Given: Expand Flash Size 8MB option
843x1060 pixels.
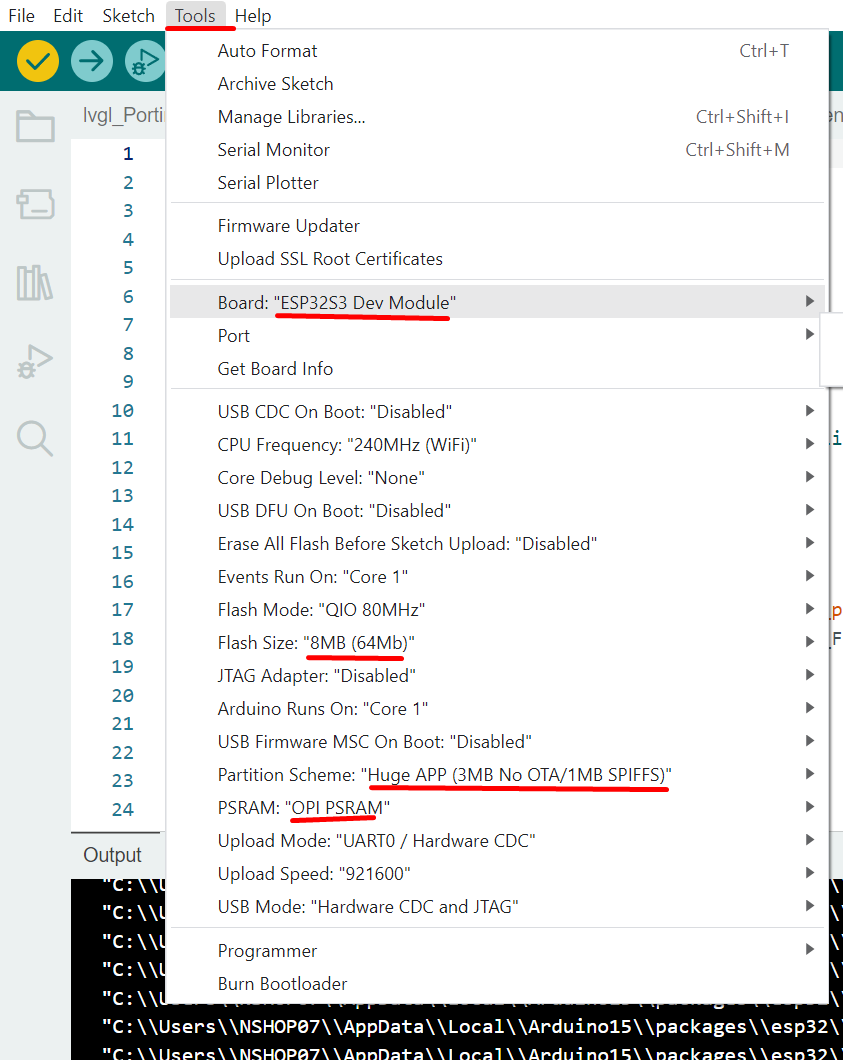Looking at the screenshot, I should click(497, 643).
